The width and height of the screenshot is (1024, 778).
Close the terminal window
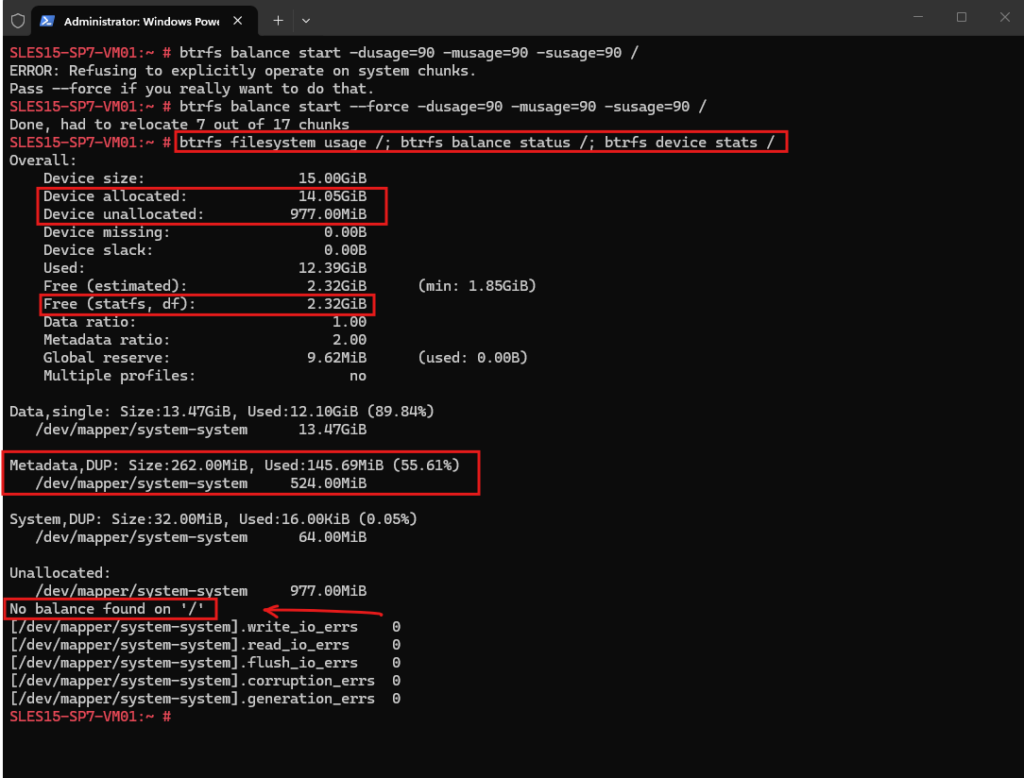coord(1004,18)
